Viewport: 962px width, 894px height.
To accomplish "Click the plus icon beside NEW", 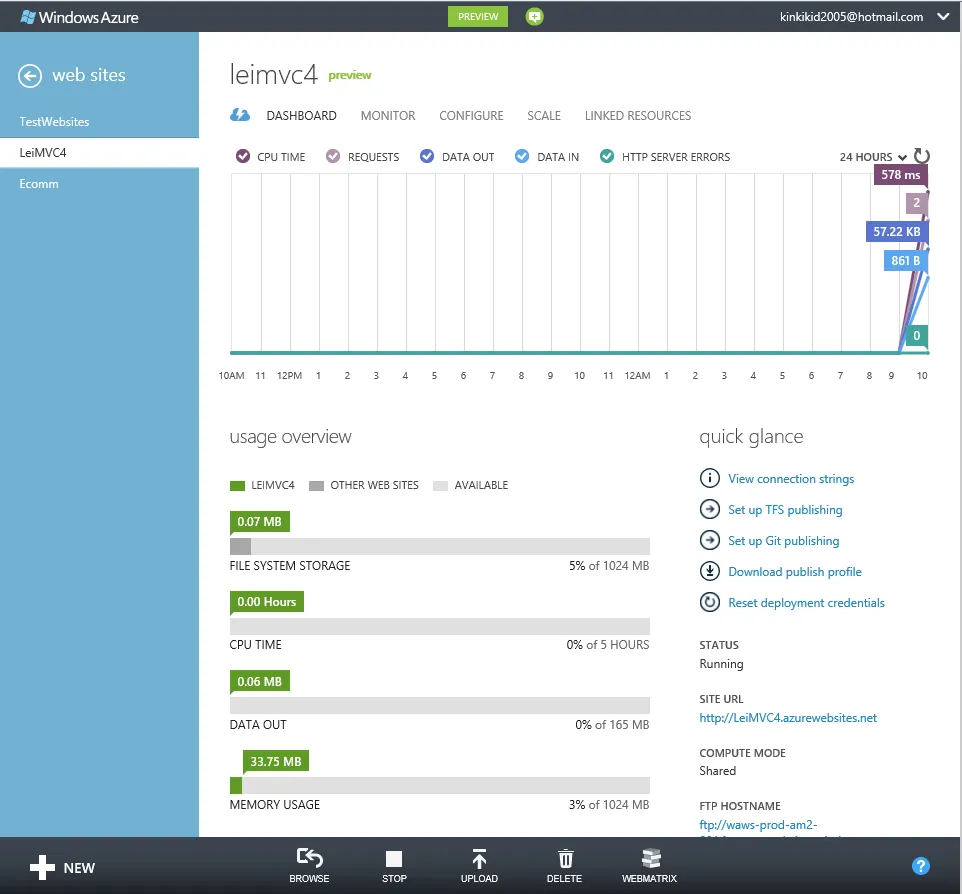I will pyautogui.click(x=42, y=867).
